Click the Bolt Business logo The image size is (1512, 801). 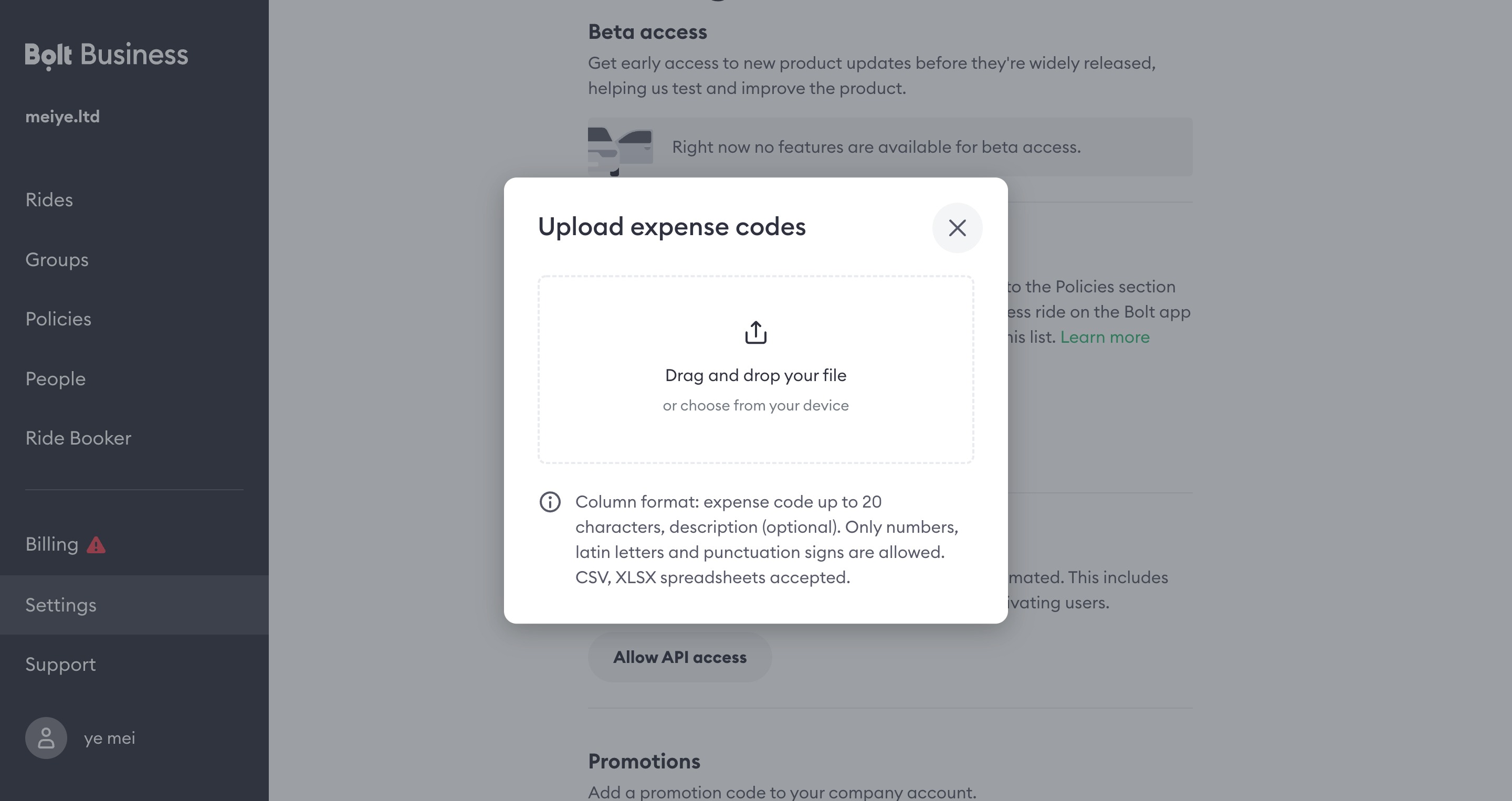[x=106, y=55]
